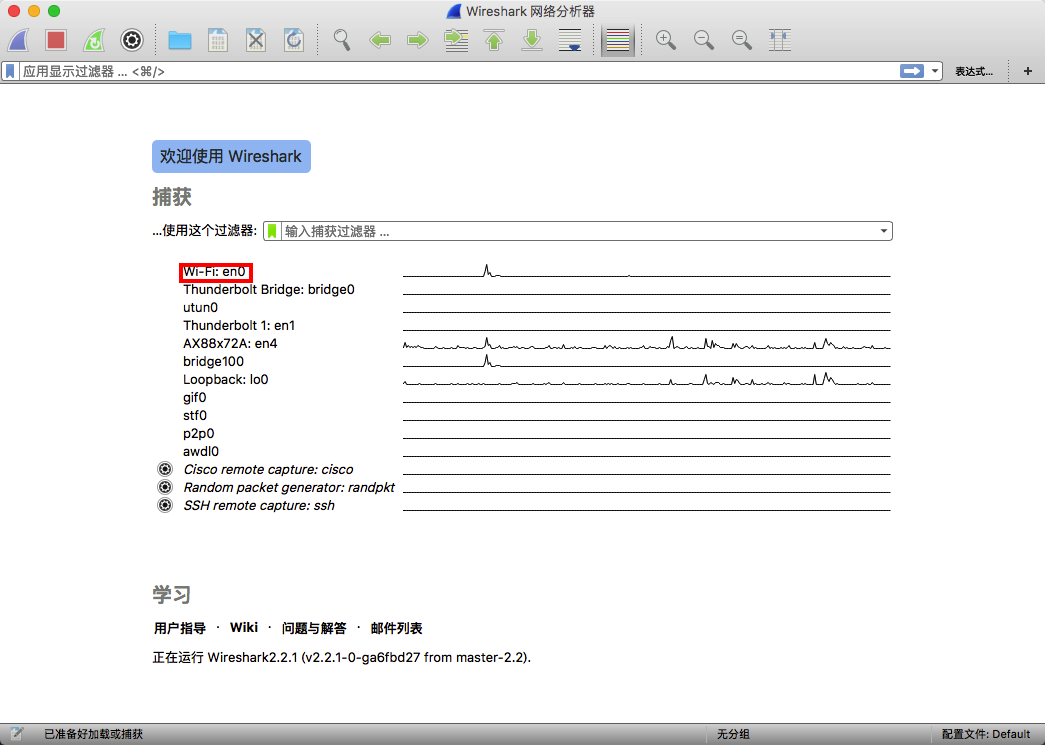
Task: Reset text to normal size
Action: (742, 40)
